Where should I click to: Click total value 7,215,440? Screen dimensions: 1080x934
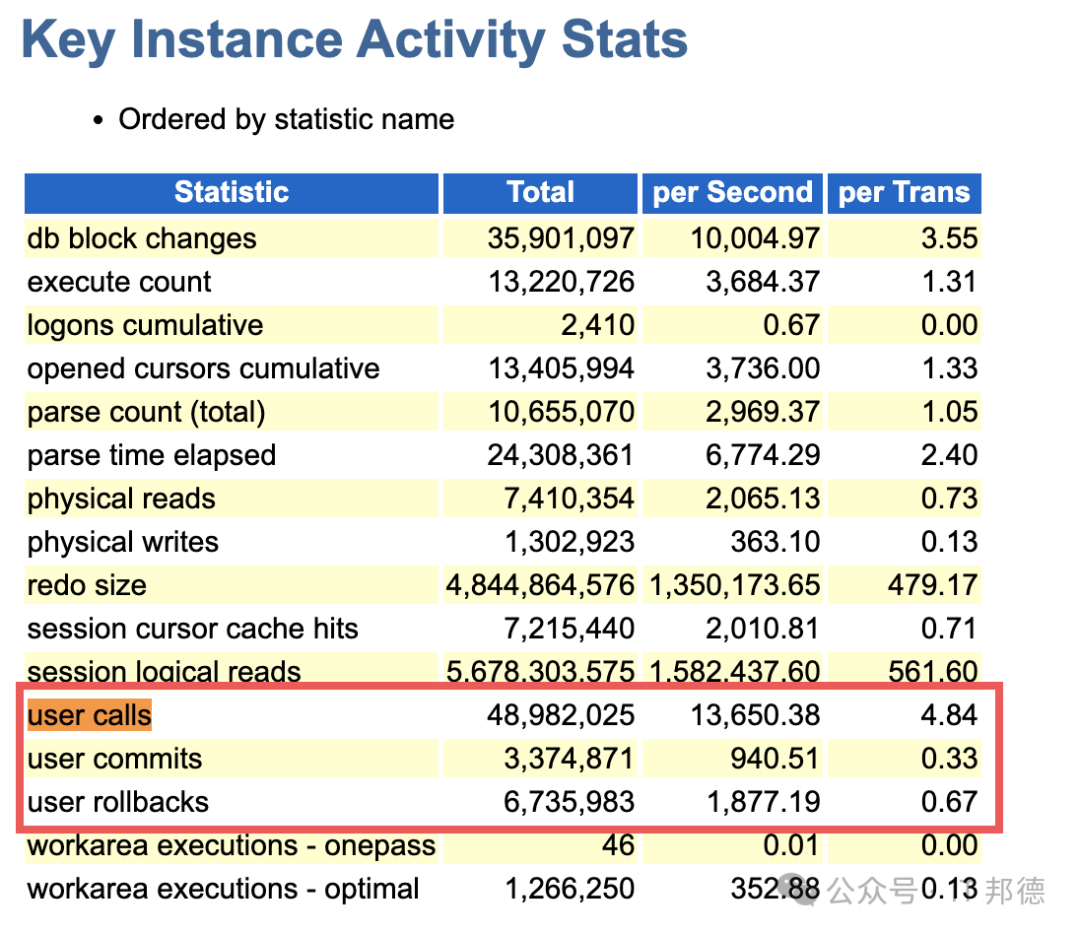point(569,630)
